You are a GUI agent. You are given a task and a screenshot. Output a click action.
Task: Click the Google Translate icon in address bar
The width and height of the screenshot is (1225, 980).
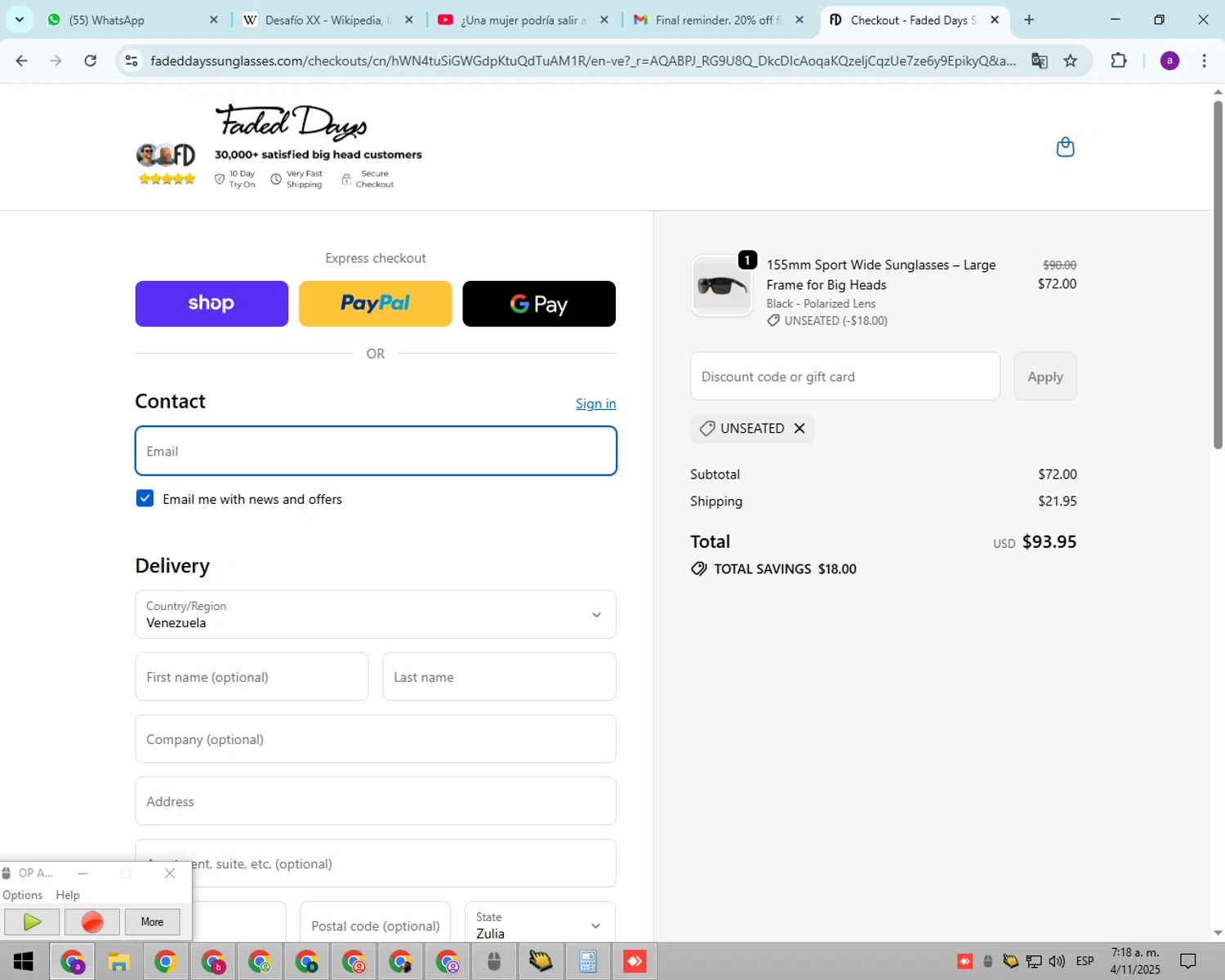pos(1039,60)
